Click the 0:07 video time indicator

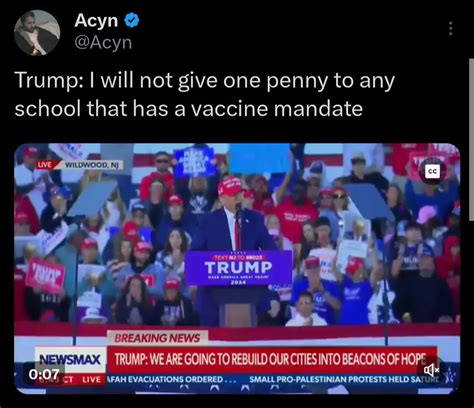[x=44, y=374]
